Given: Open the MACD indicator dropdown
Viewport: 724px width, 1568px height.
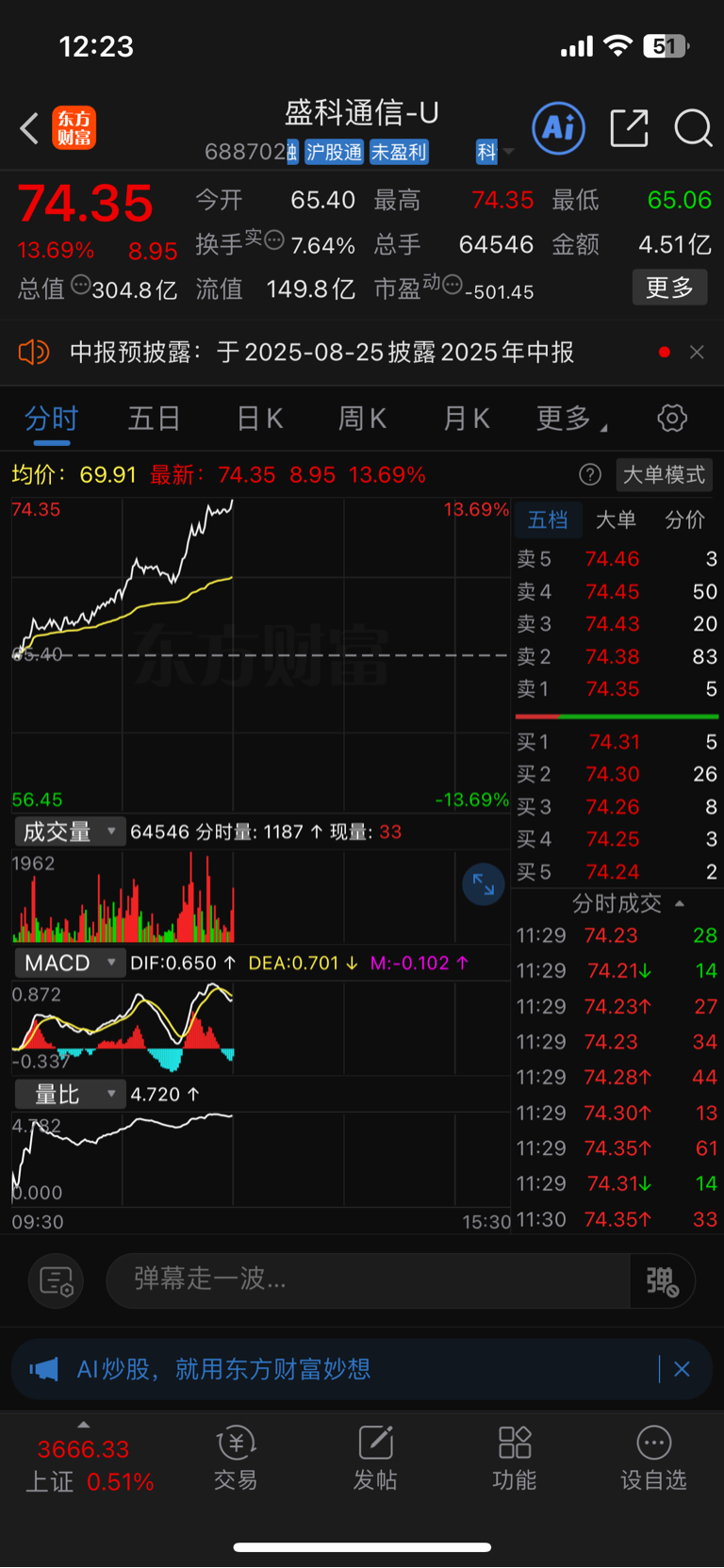Looking at the screenshot, I should tap(68, 963).
